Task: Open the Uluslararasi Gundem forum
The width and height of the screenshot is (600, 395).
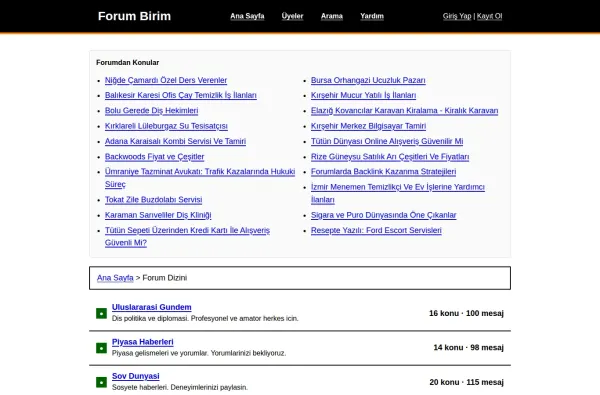Action: (152, 307)
